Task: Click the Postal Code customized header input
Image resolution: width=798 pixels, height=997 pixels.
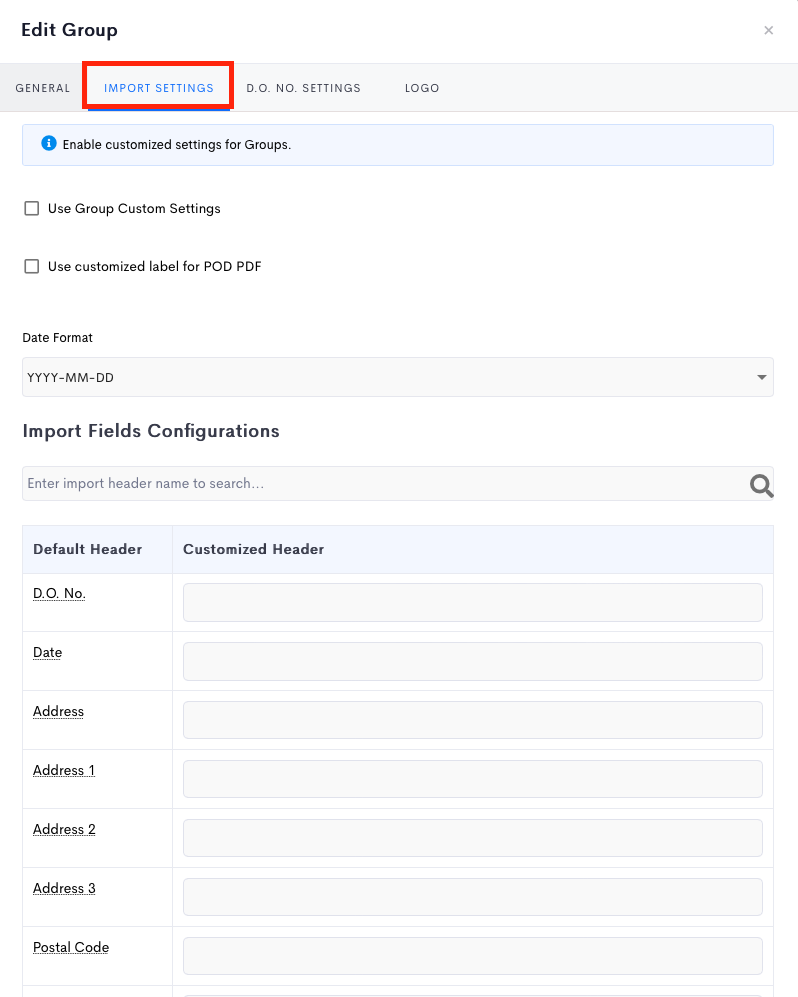Action: [472, 956]
